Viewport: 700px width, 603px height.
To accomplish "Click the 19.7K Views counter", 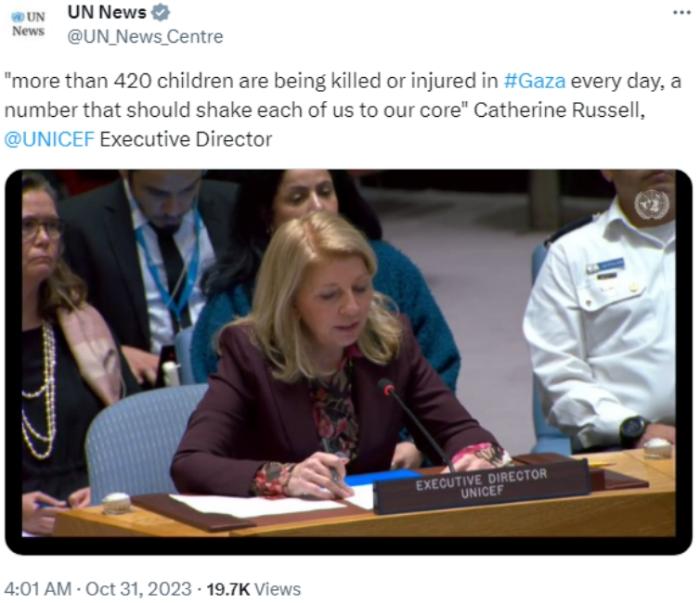I will coord(254,589).
